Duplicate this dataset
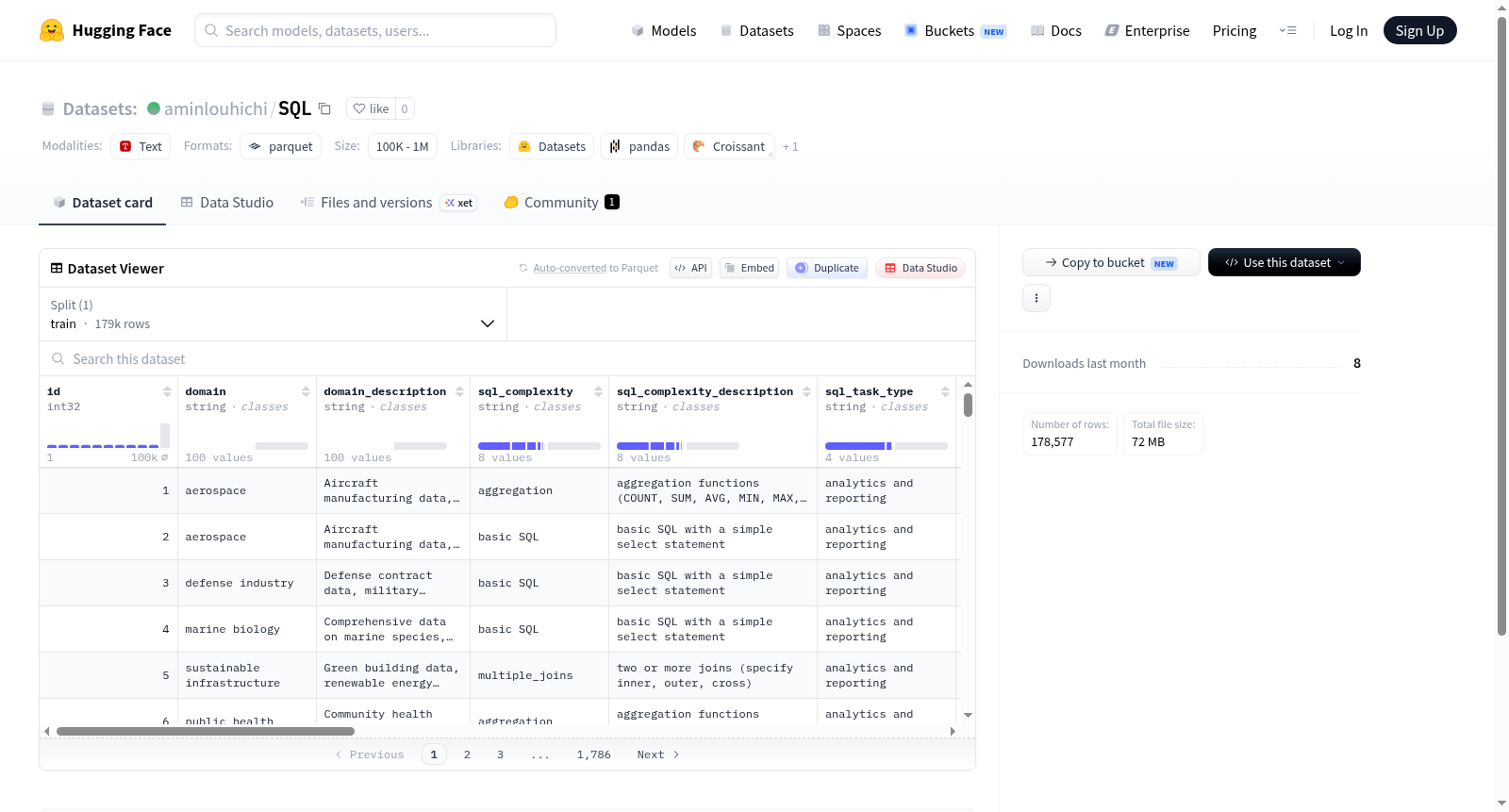The width and height of the screenshot is (1509, 812). (827, 268)
